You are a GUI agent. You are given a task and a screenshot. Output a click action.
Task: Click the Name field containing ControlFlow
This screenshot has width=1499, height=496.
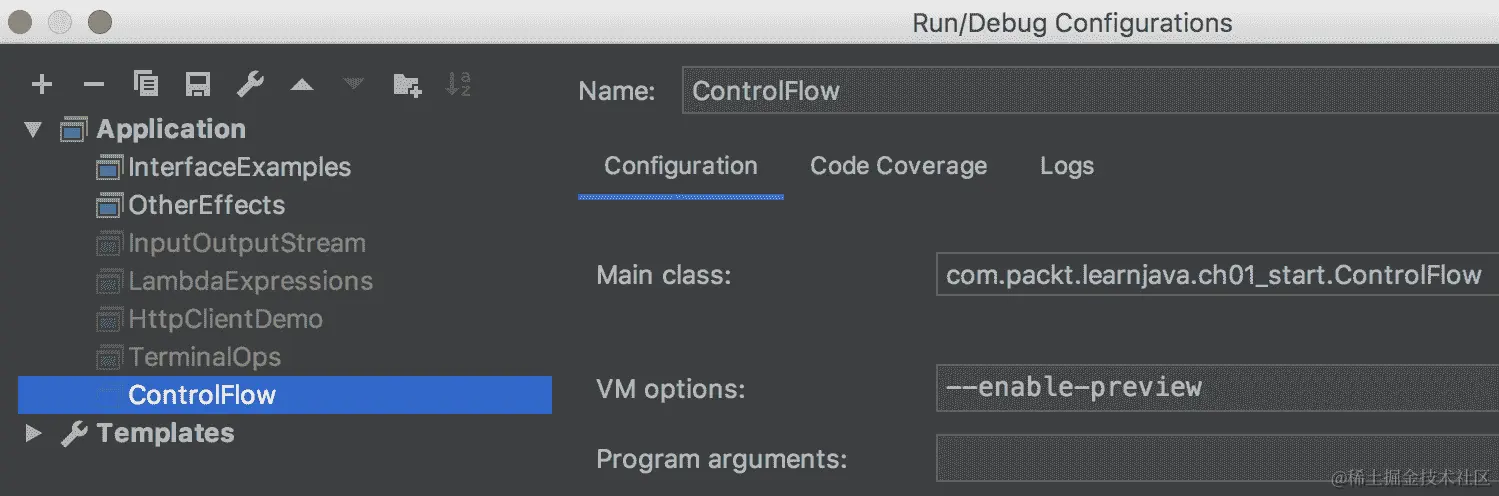click(x=1080, y=91)
